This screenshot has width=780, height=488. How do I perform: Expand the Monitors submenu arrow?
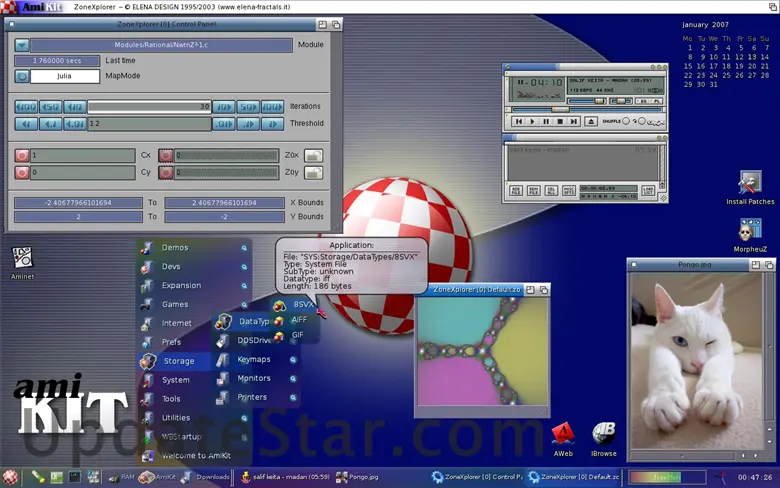[x=293, y=379]
